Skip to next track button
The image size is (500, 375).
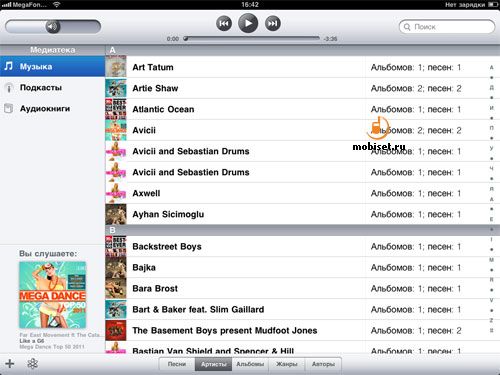pos(273,23)
